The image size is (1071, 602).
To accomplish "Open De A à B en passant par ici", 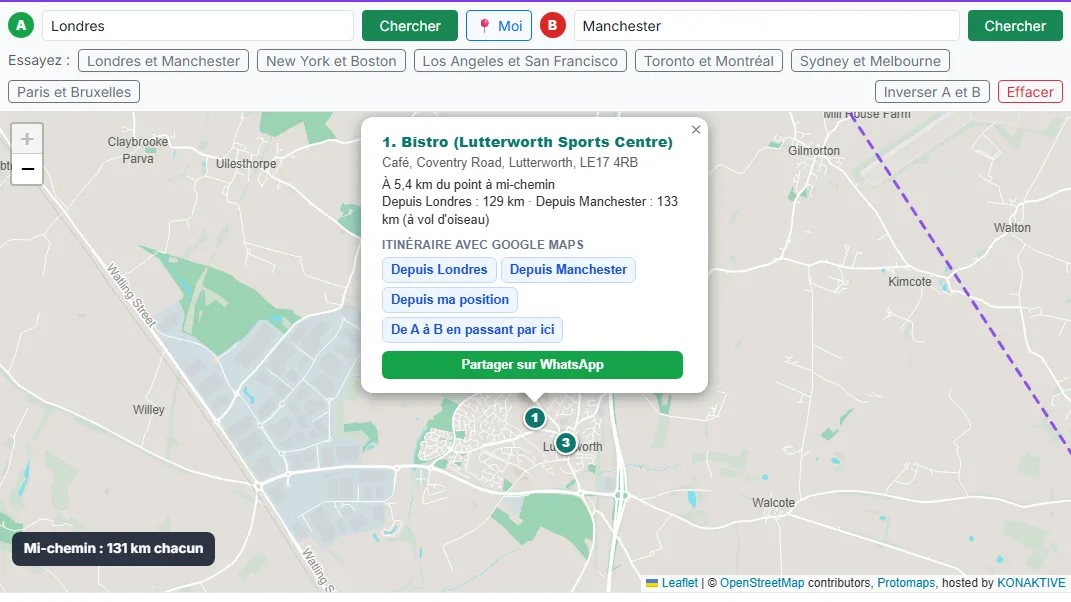I will 473,330.
